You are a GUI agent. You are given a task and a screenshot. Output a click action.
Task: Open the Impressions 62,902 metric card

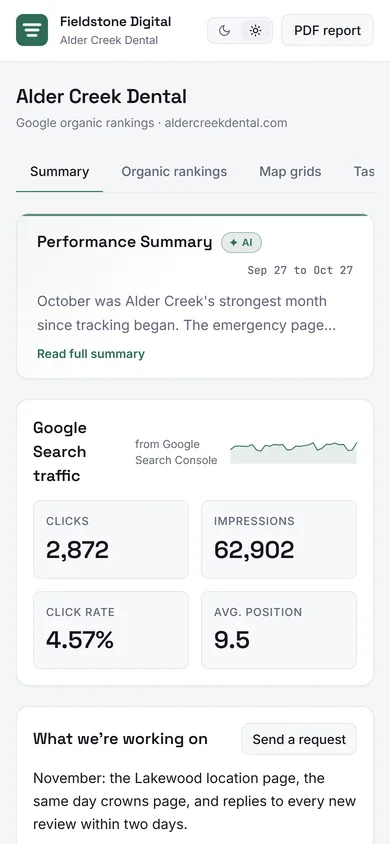(279, 539)
